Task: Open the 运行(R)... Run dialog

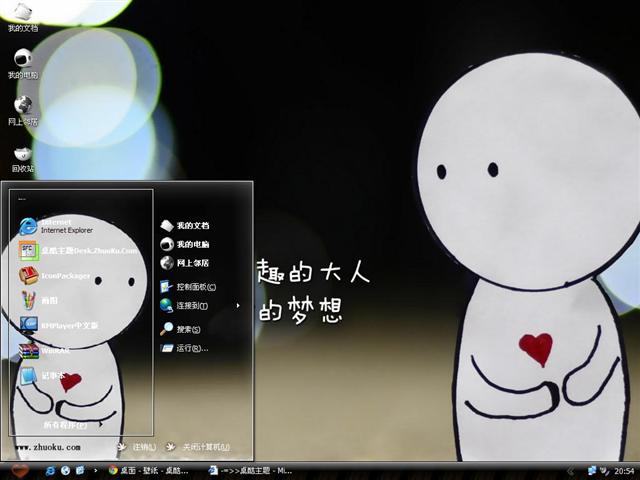Action: pyautogui.click(x=184, y=348)
